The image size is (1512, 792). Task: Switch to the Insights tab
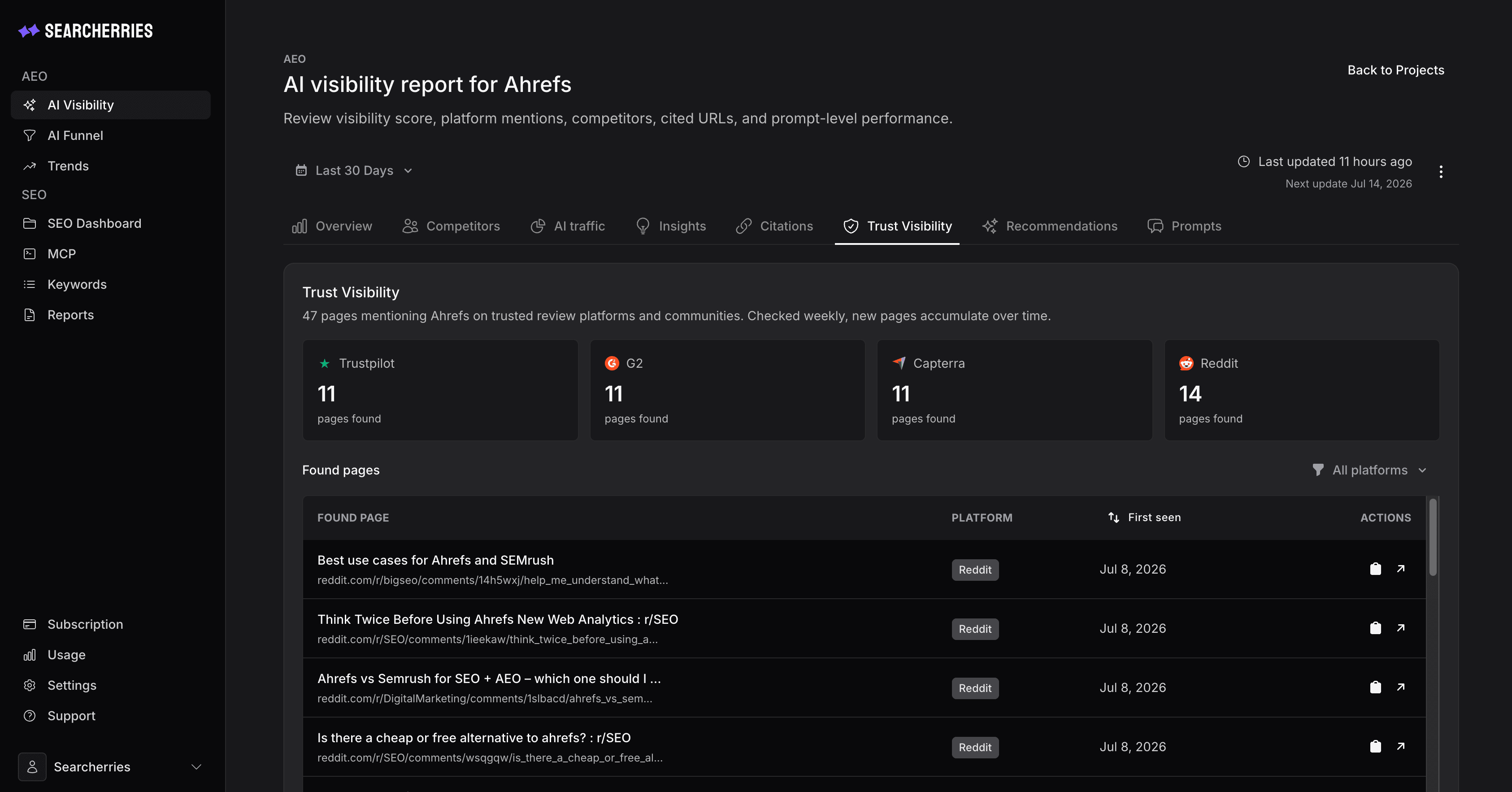click(x=671, y=226)
